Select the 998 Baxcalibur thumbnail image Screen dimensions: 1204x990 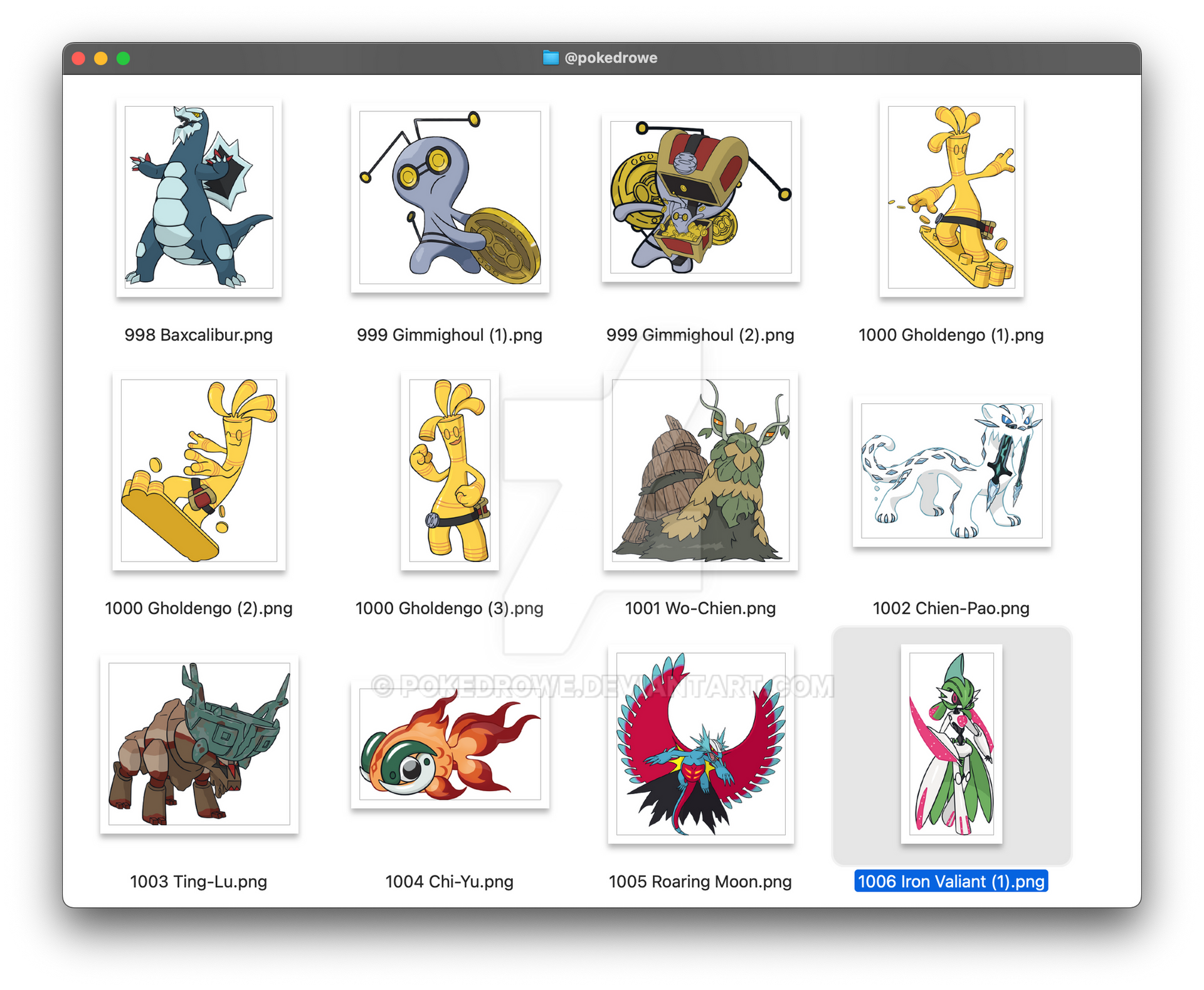point(199,197)
